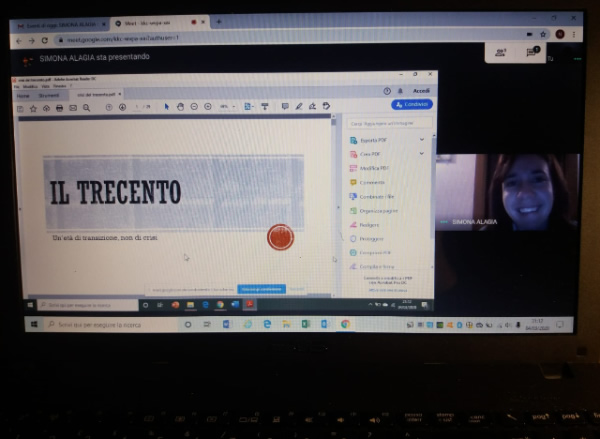
Task: Click the blue Condividi button
Action: [412, 104]
